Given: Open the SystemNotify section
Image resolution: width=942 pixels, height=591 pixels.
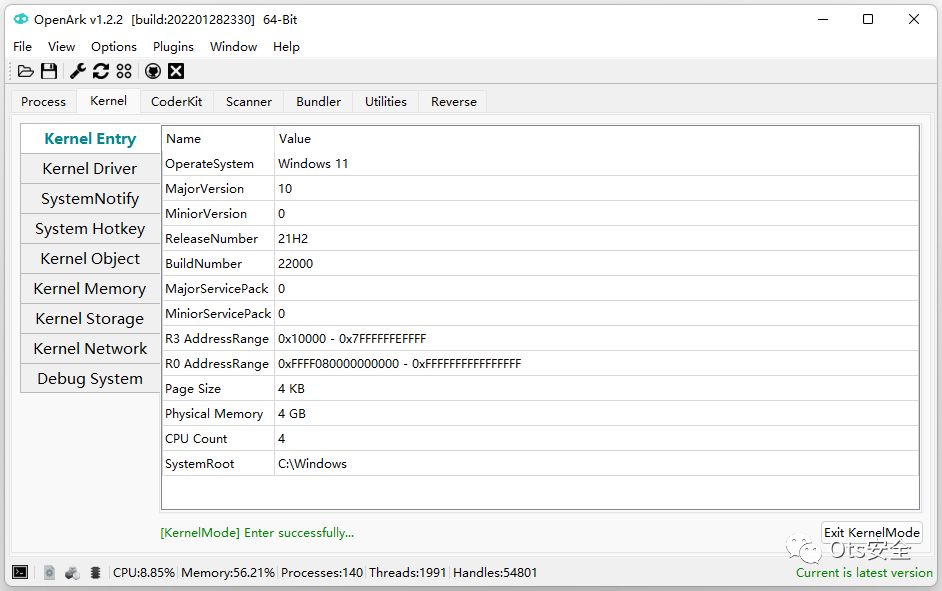Looking at the screenshot, I should tap(90, 199).
